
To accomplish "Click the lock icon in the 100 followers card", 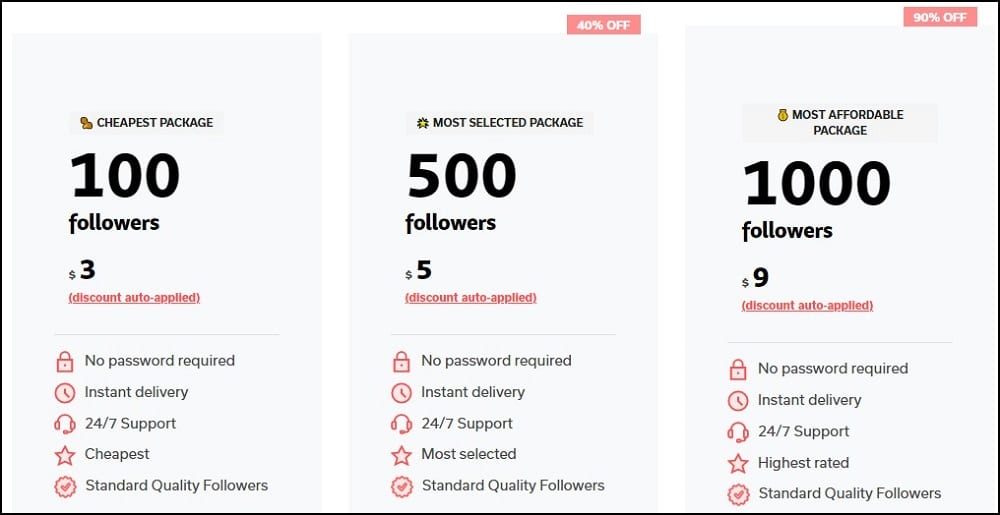I will (x=64, y=361).
